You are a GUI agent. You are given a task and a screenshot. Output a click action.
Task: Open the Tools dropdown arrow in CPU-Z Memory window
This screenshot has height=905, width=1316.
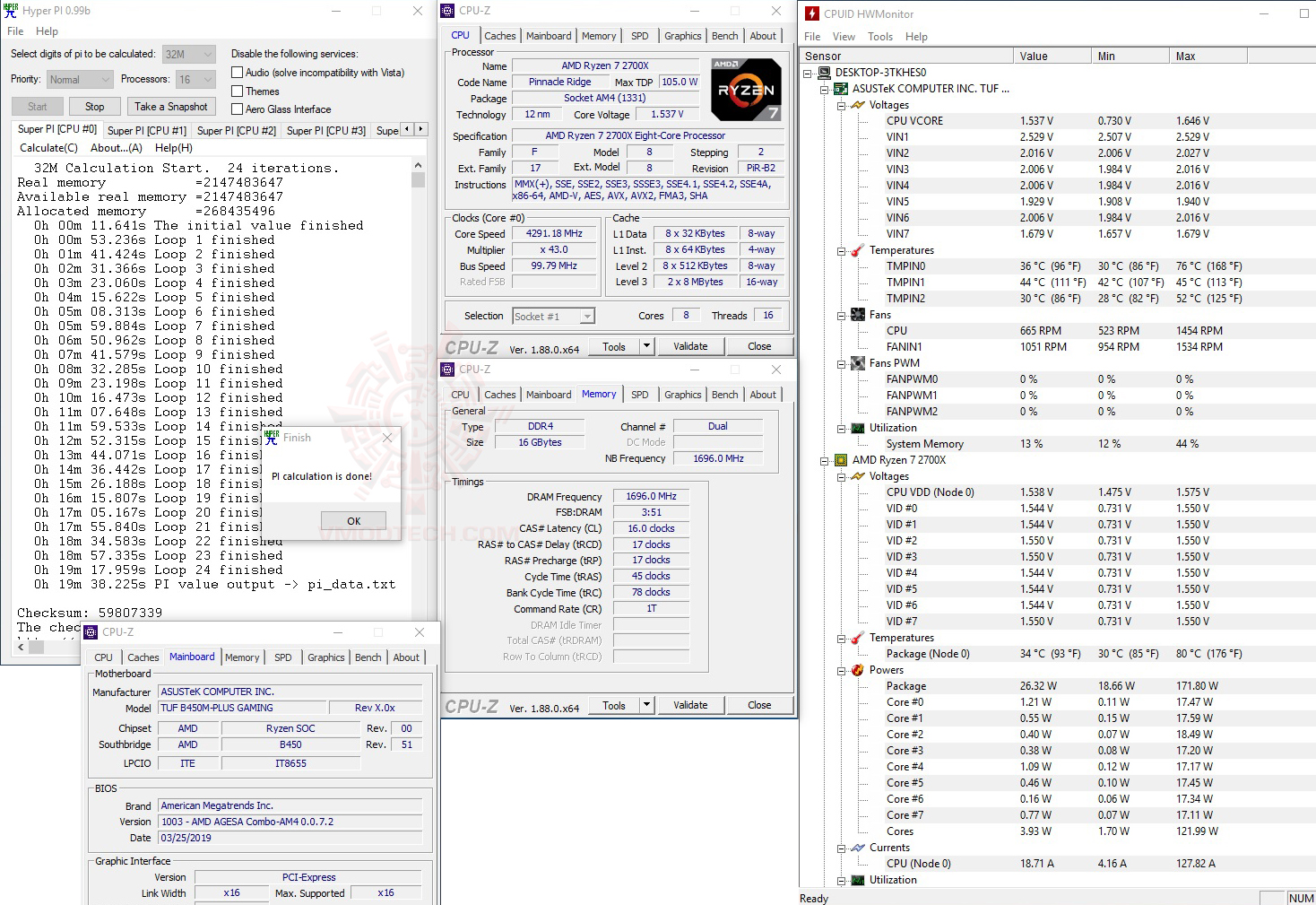tap(646, 705)
